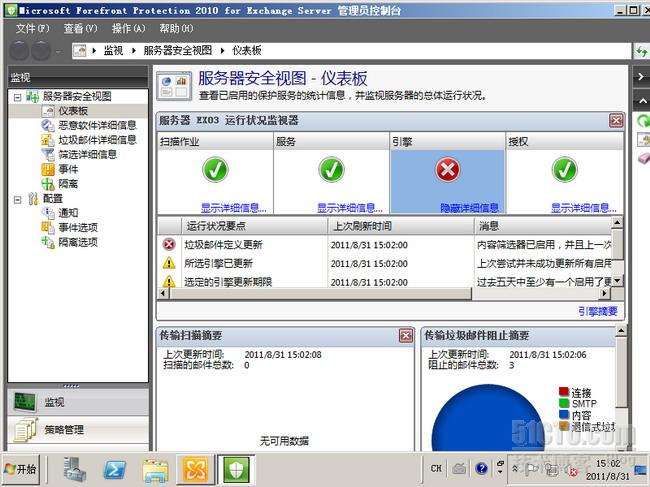Click the 配置 tools icon
Screen dimensions: 650x487
(33, 199)
